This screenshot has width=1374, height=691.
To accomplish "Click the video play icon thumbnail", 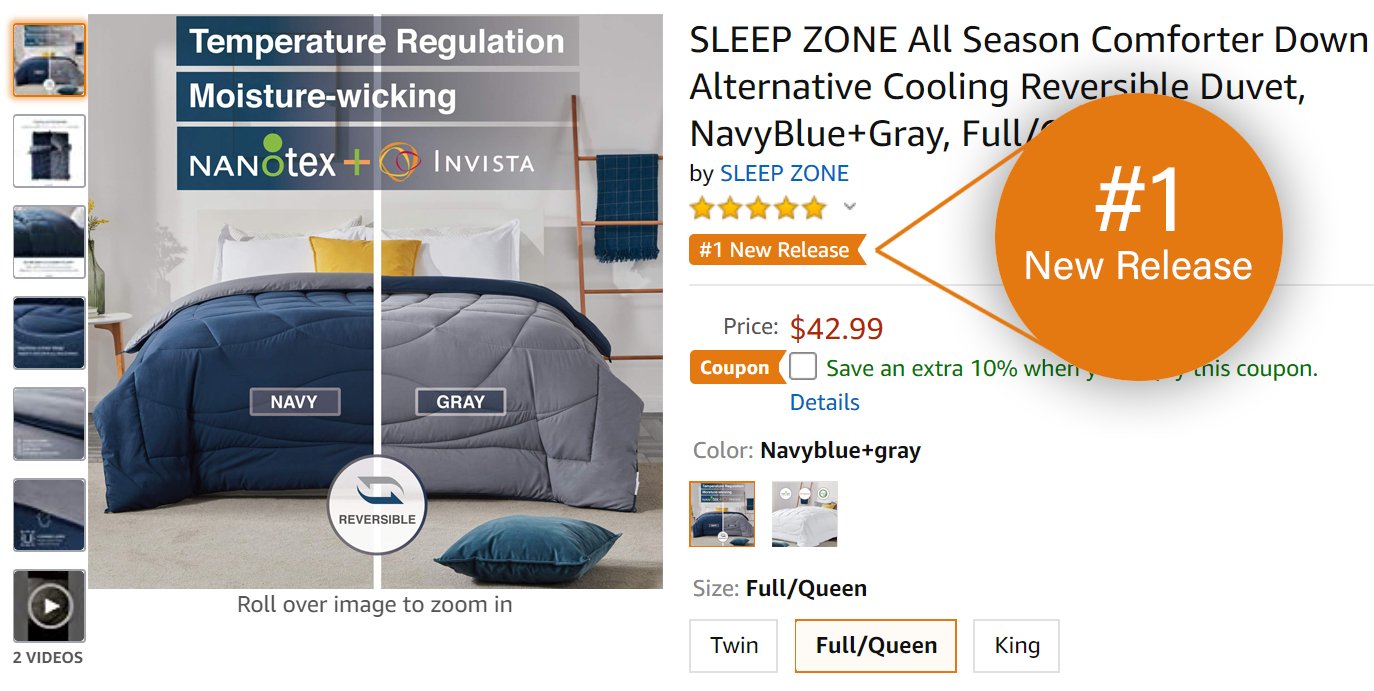I will point(47,607).
